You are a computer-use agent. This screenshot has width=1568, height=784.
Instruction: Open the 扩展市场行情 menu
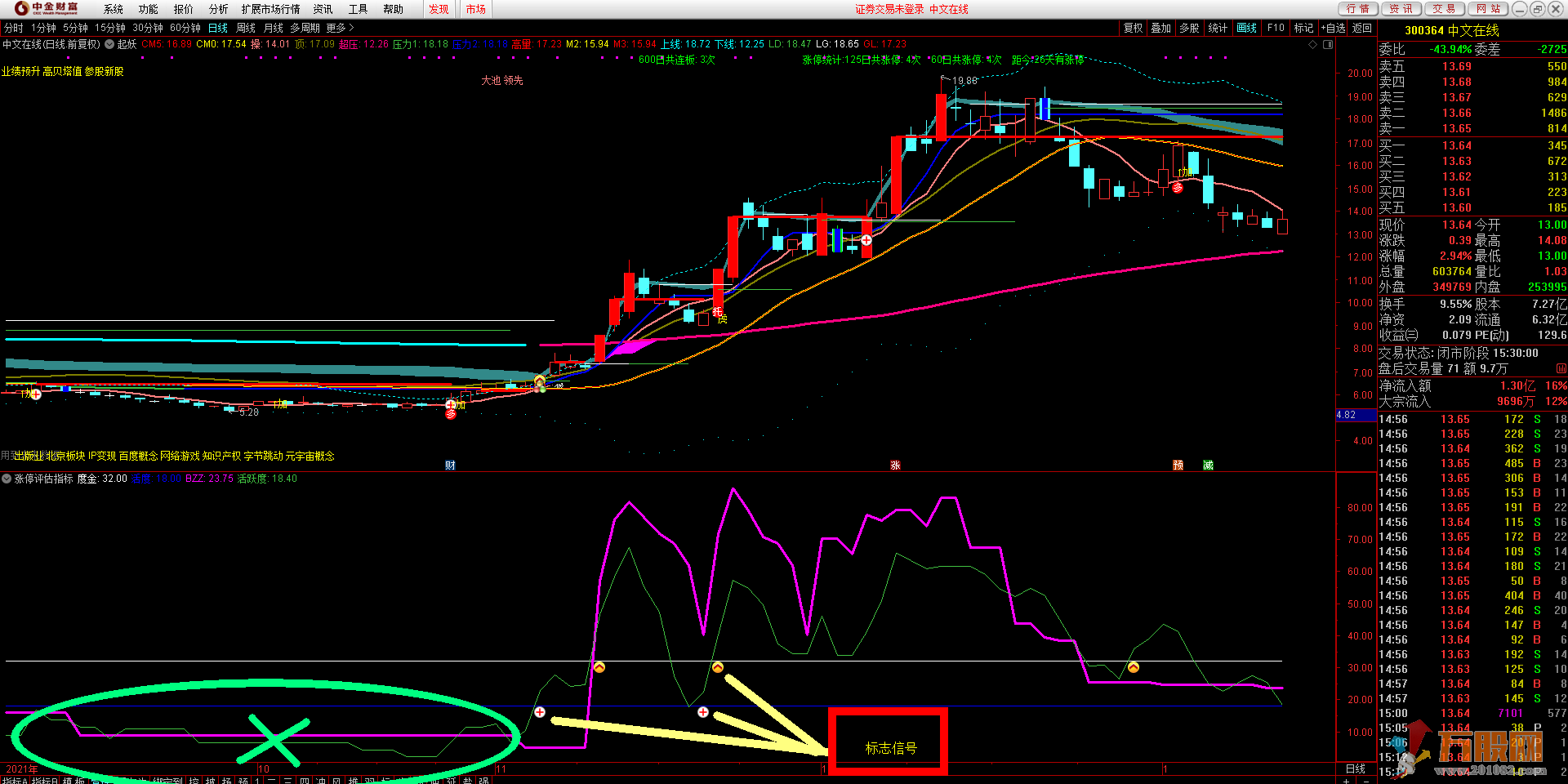270,9
